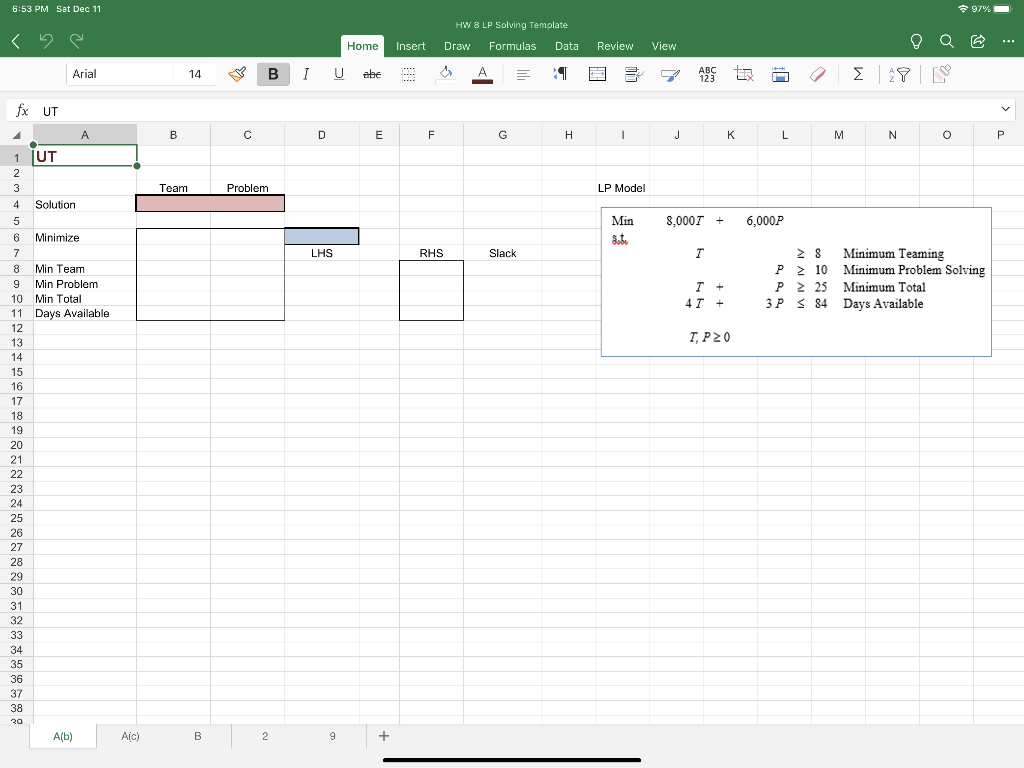Image resolution: width=1024 pixels, height=768 pixels.
Task: Click the Days Available label cell
Action: 85,313
